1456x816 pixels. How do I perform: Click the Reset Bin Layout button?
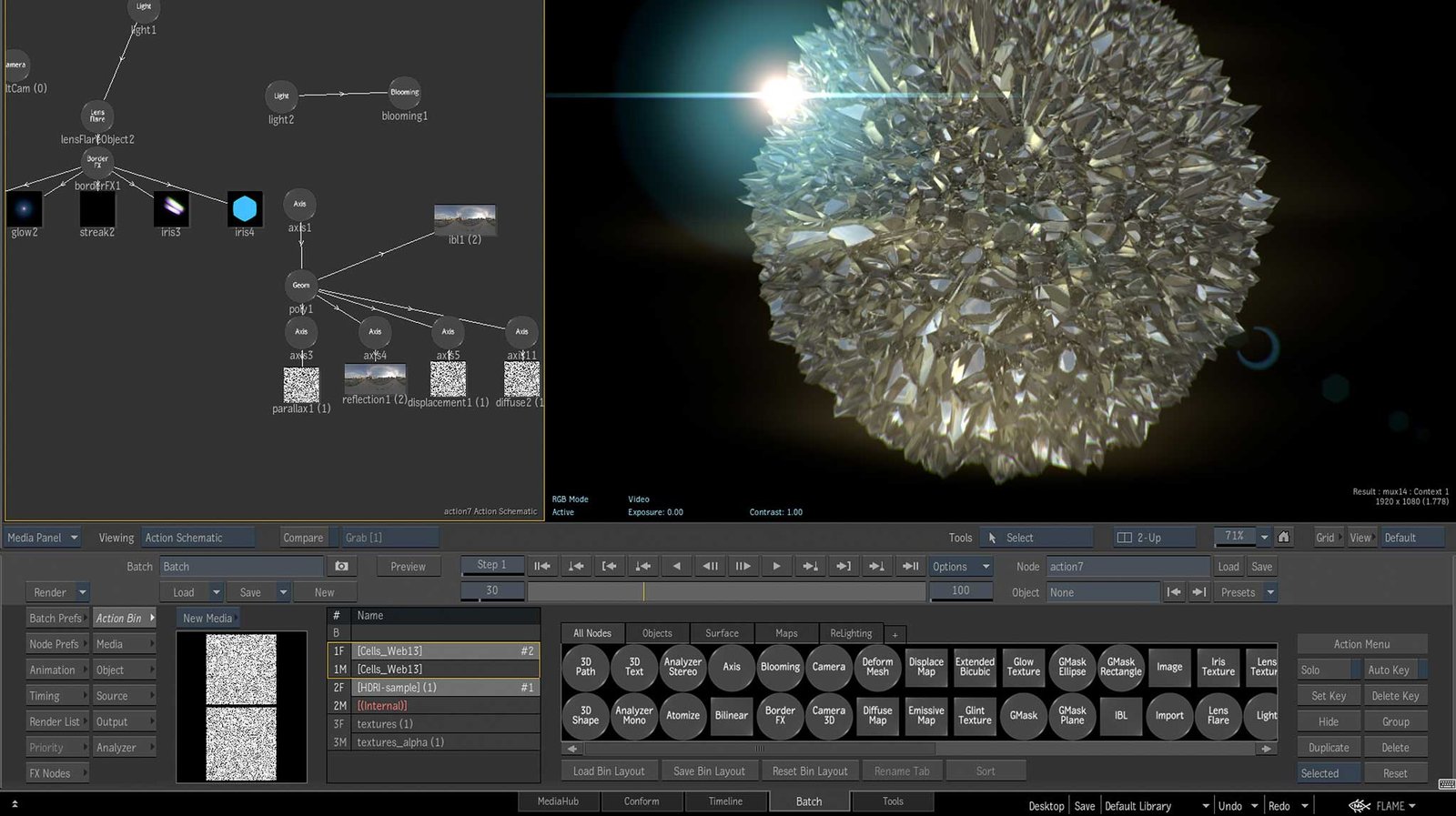(x=809, y=771)
